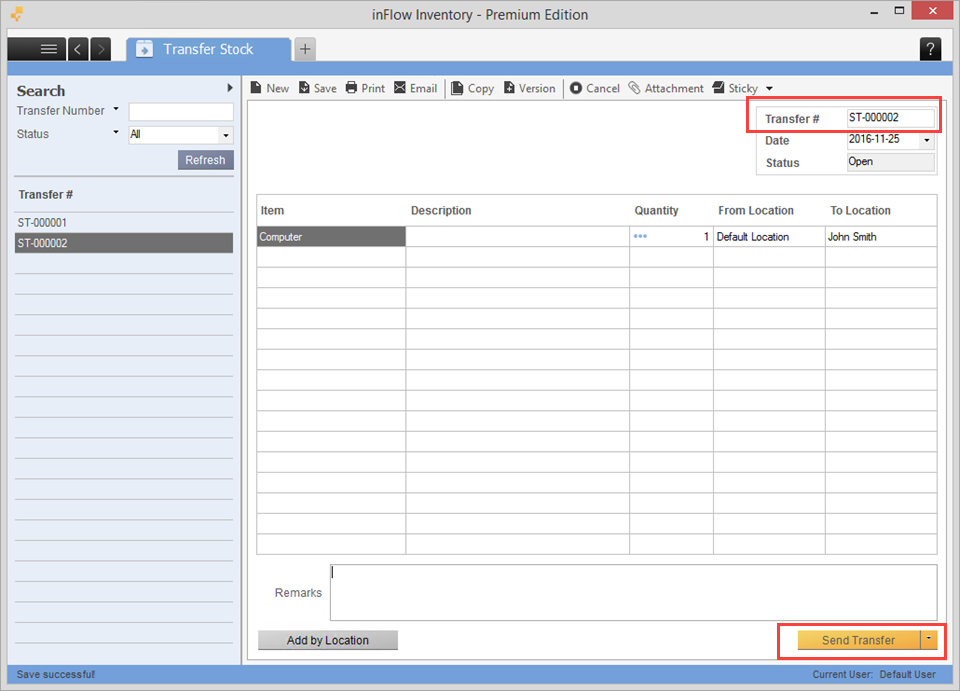960x691 pixels.
Task: Click the Save label in toolbar
Action: click(325, 88)
